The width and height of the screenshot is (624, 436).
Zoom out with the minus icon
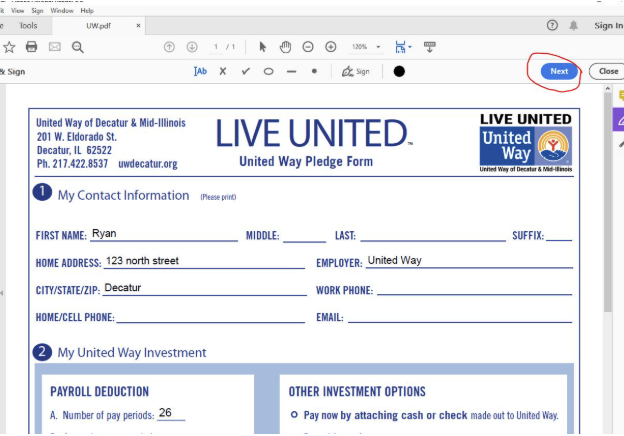pyautogui.click(x=307, y=47)
